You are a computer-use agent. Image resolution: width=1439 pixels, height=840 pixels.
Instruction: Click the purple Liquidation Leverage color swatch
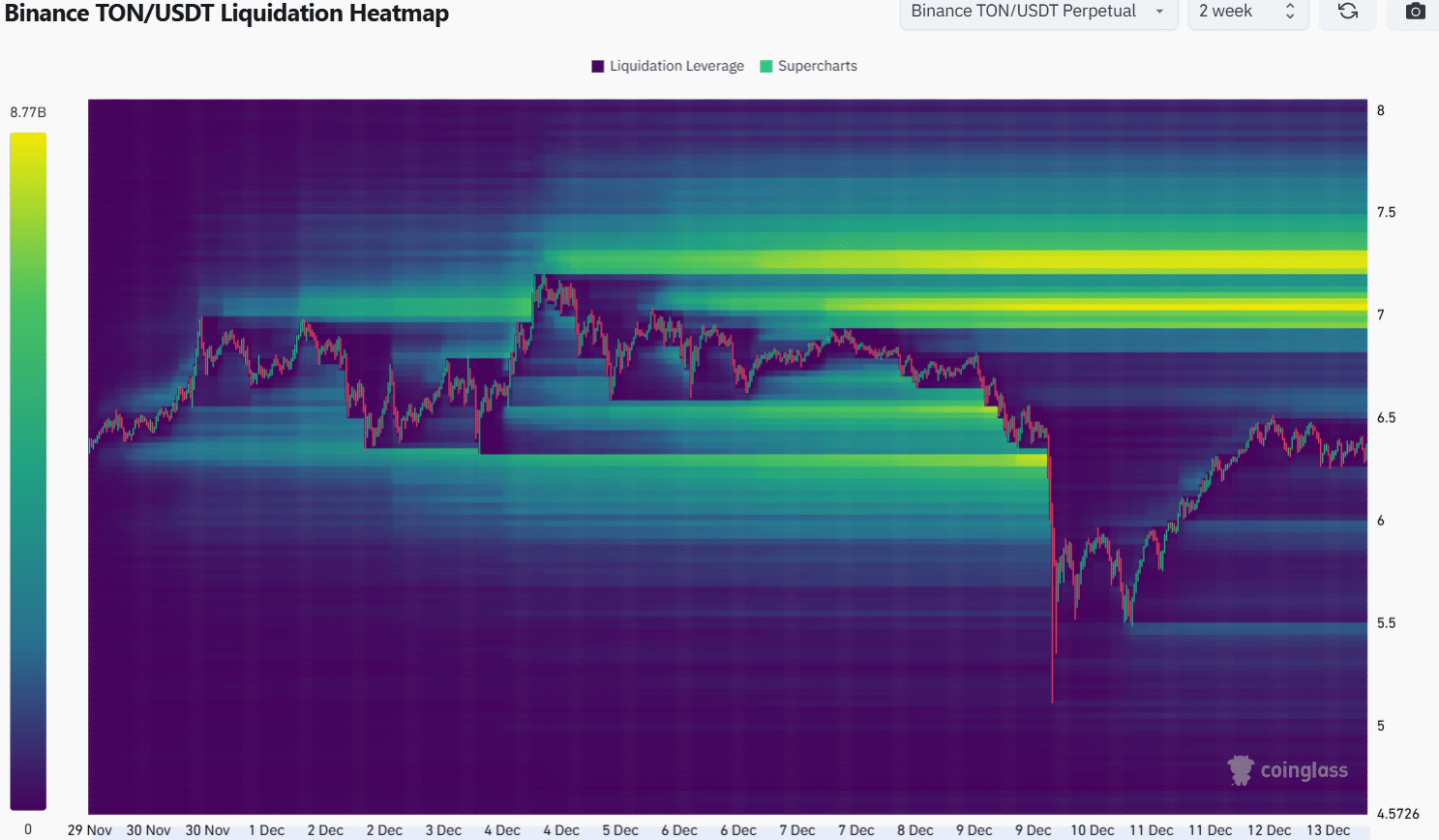tap(598, 66)
